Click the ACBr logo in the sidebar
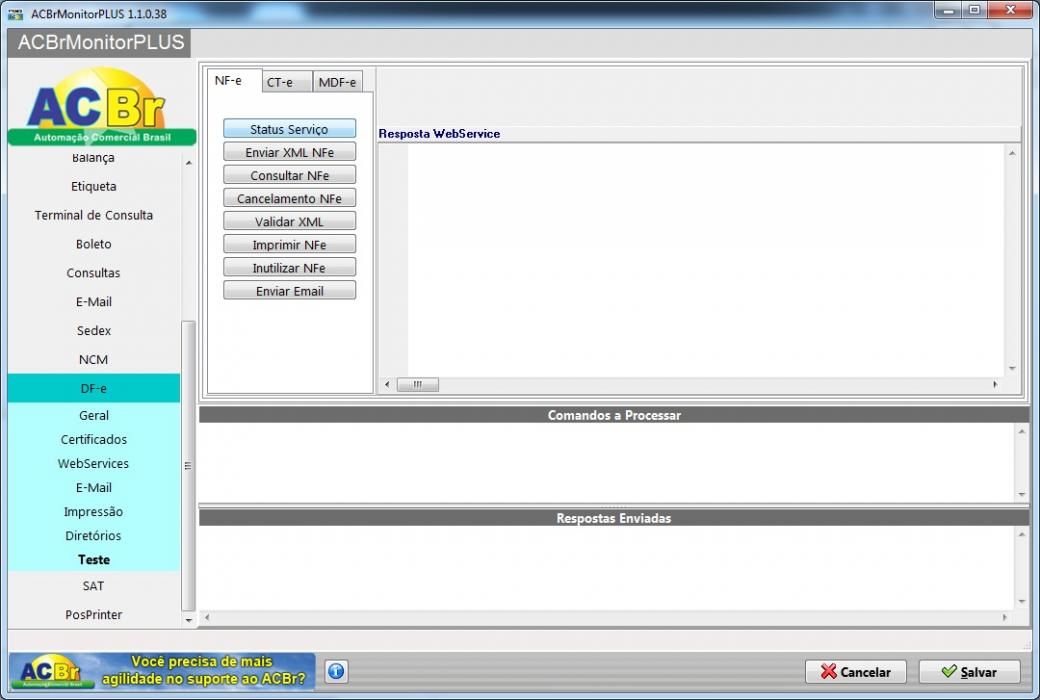This screenshot has width=1040, height=700. pyautogui.click(x=101, y=106)
